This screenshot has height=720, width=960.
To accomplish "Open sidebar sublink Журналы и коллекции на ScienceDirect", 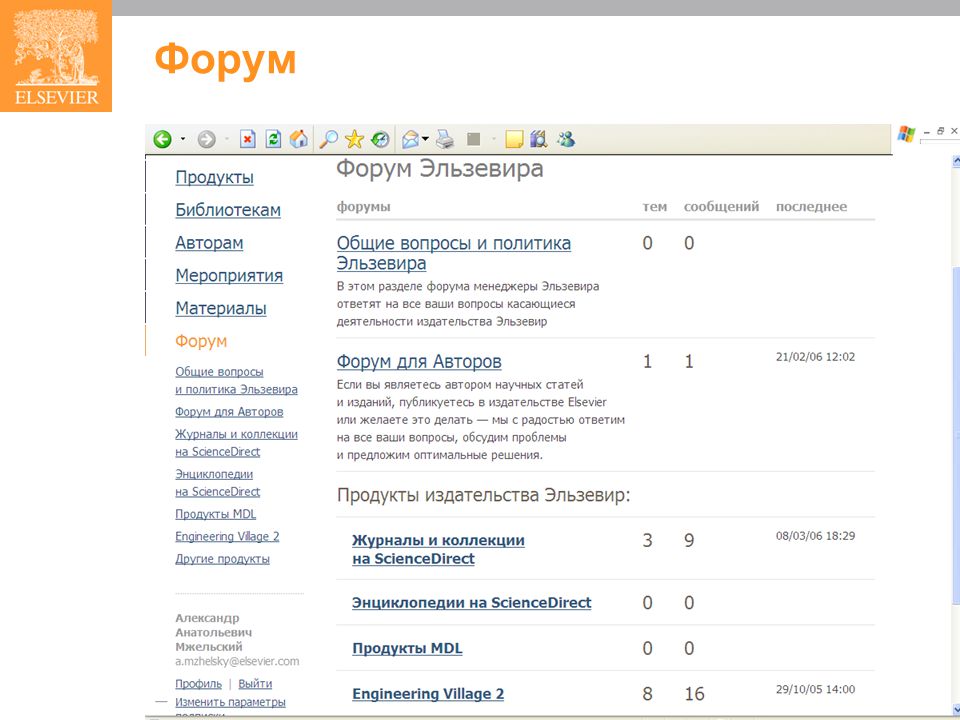I will (x=236, y=443).
